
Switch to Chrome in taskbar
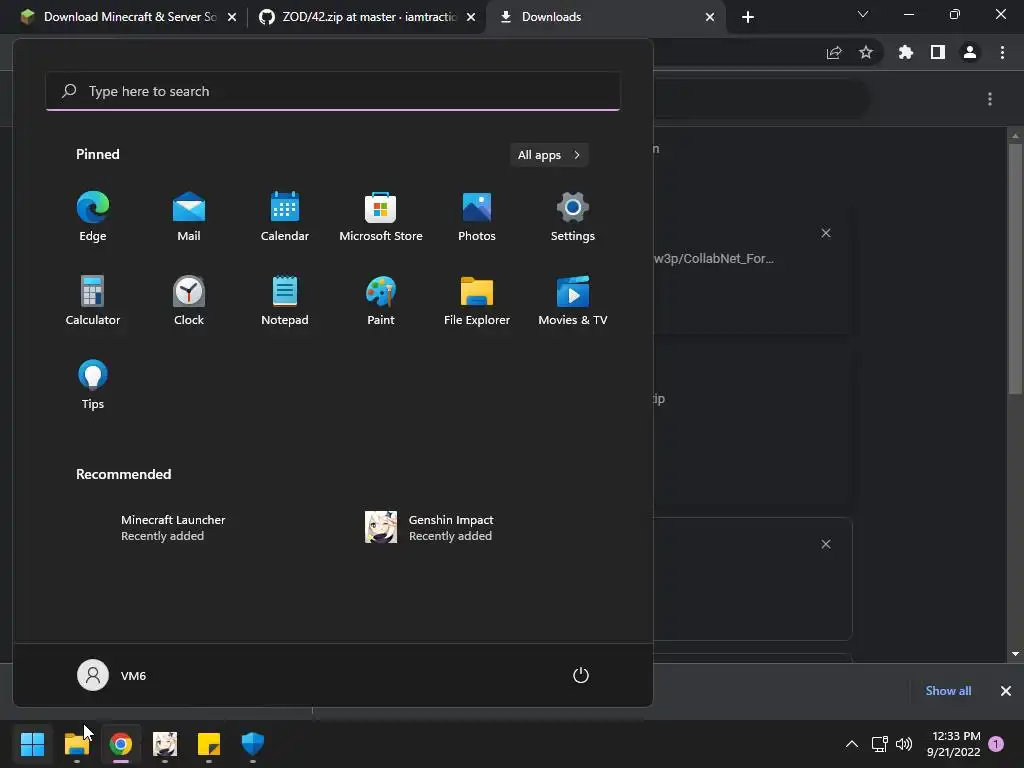pos(121,744)
